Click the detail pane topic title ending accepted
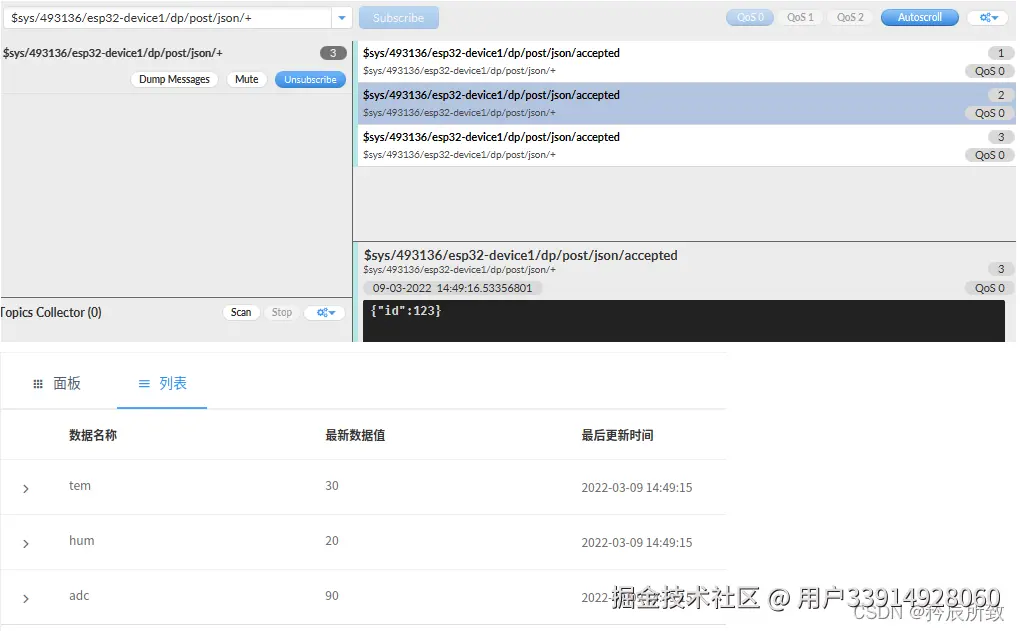Screen dimensions: 1020x631 tap(520, 256)
